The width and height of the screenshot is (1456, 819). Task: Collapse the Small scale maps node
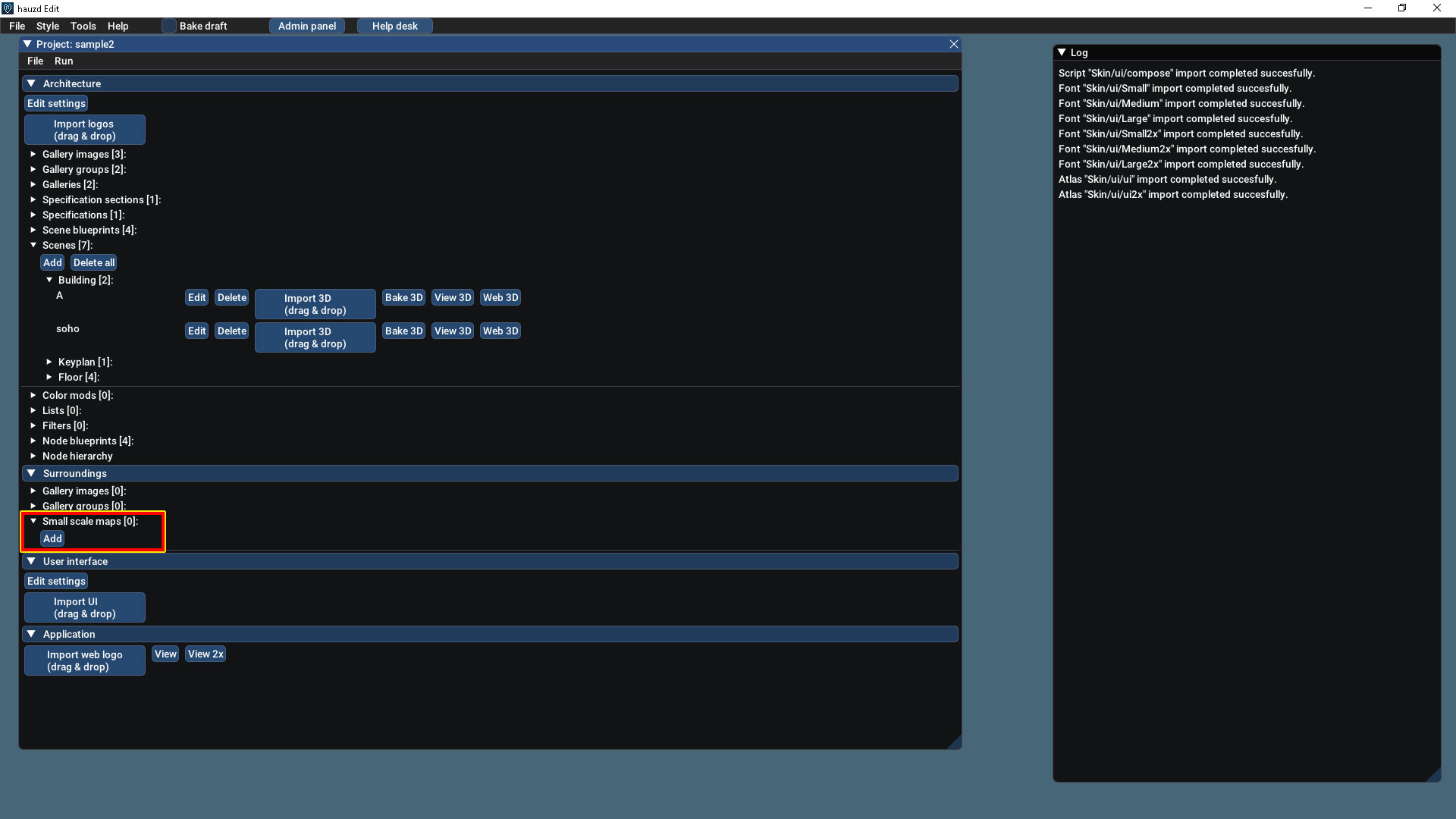pyautogui.click(x=33, y=521)
